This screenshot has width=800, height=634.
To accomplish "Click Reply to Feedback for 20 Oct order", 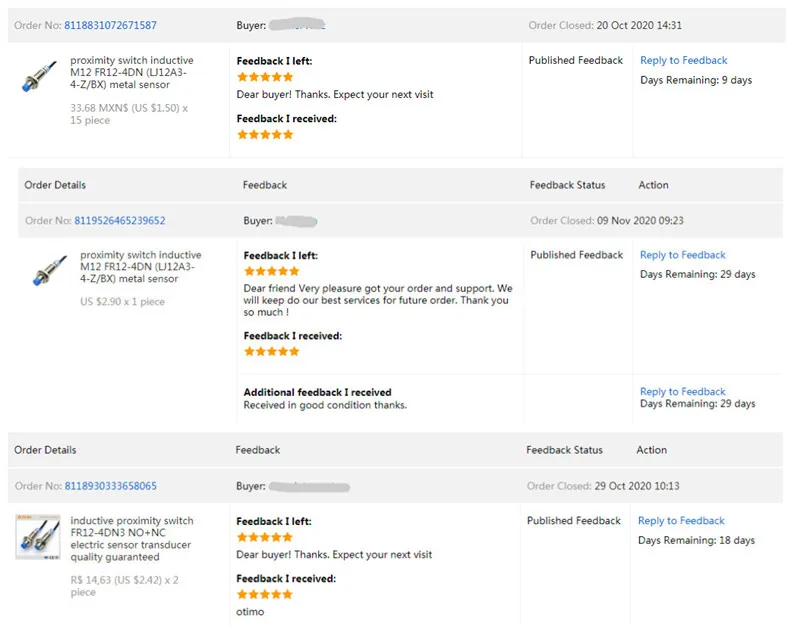I will pyautogui.click(x=683, y=60).
